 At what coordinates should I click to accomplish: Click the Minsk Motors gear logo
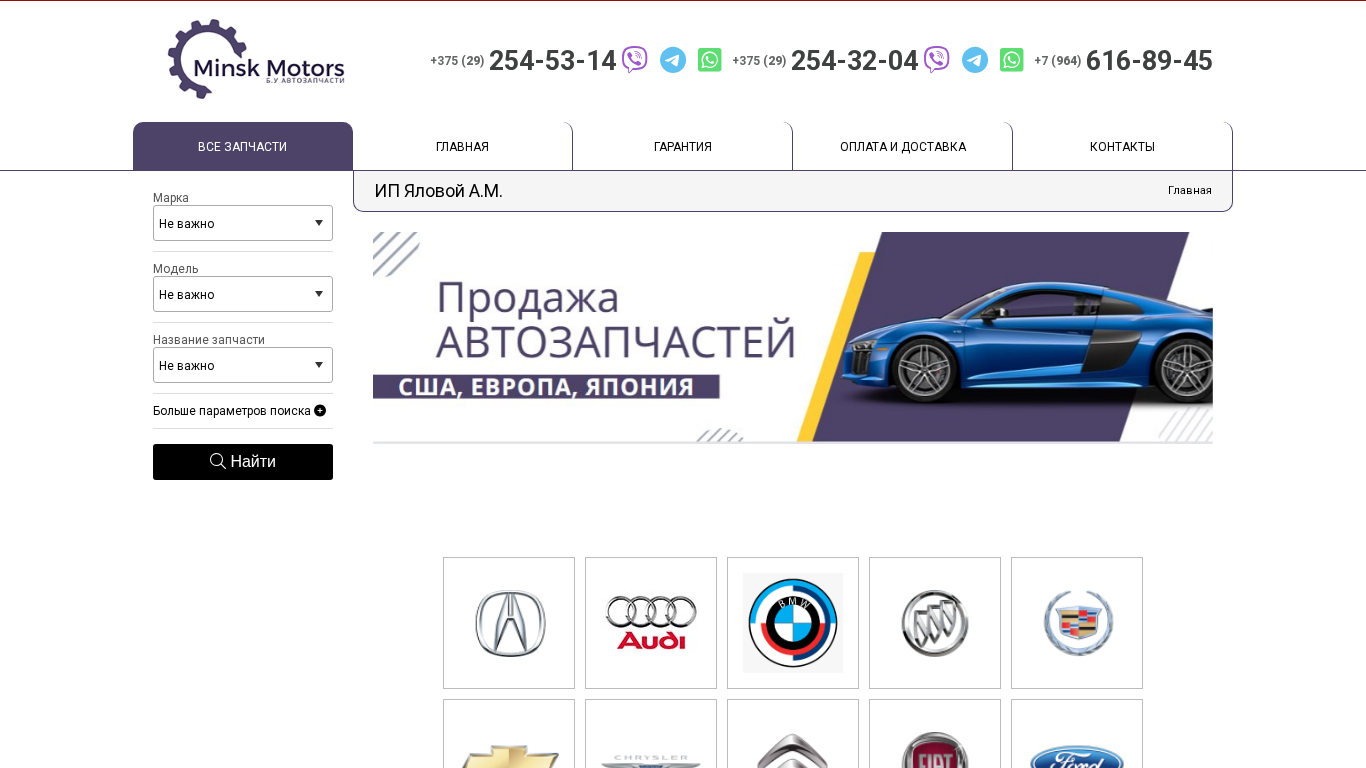click(x=256, y=59)
